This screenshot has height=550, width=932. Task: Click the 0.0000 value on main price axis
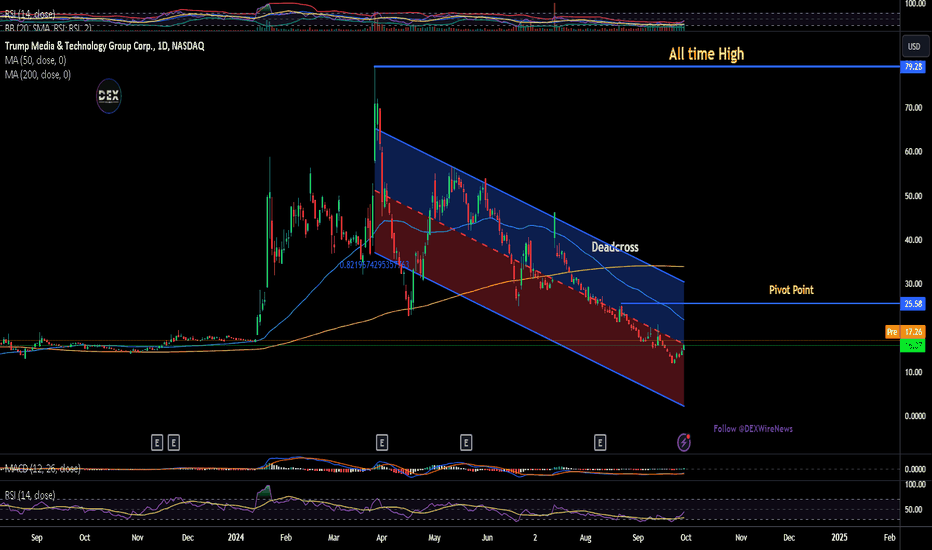pyautogui.click(x=915, y=416)
